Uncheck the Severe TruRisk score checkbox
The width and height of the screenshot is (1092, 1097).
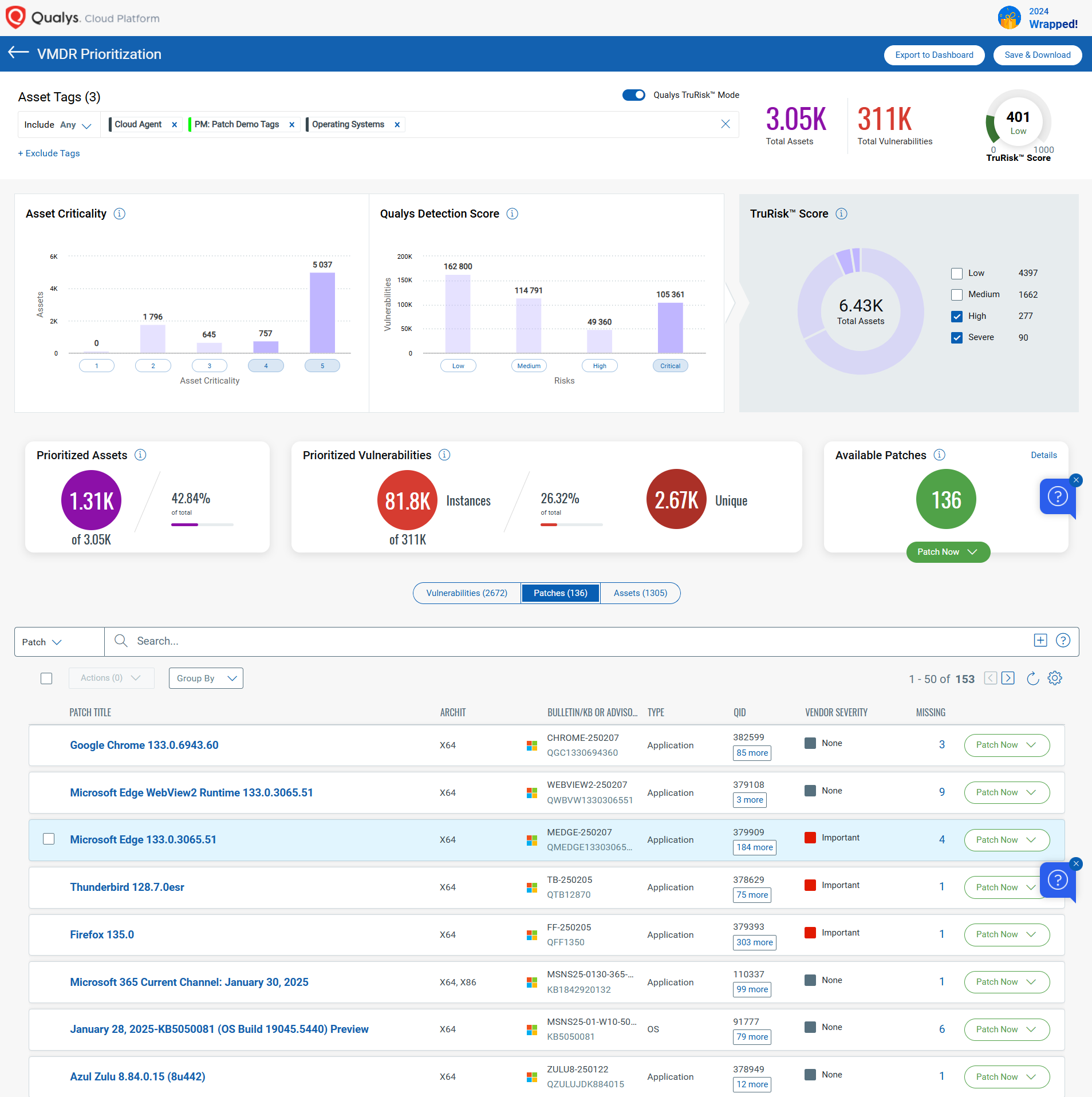[x=956, y=338]
